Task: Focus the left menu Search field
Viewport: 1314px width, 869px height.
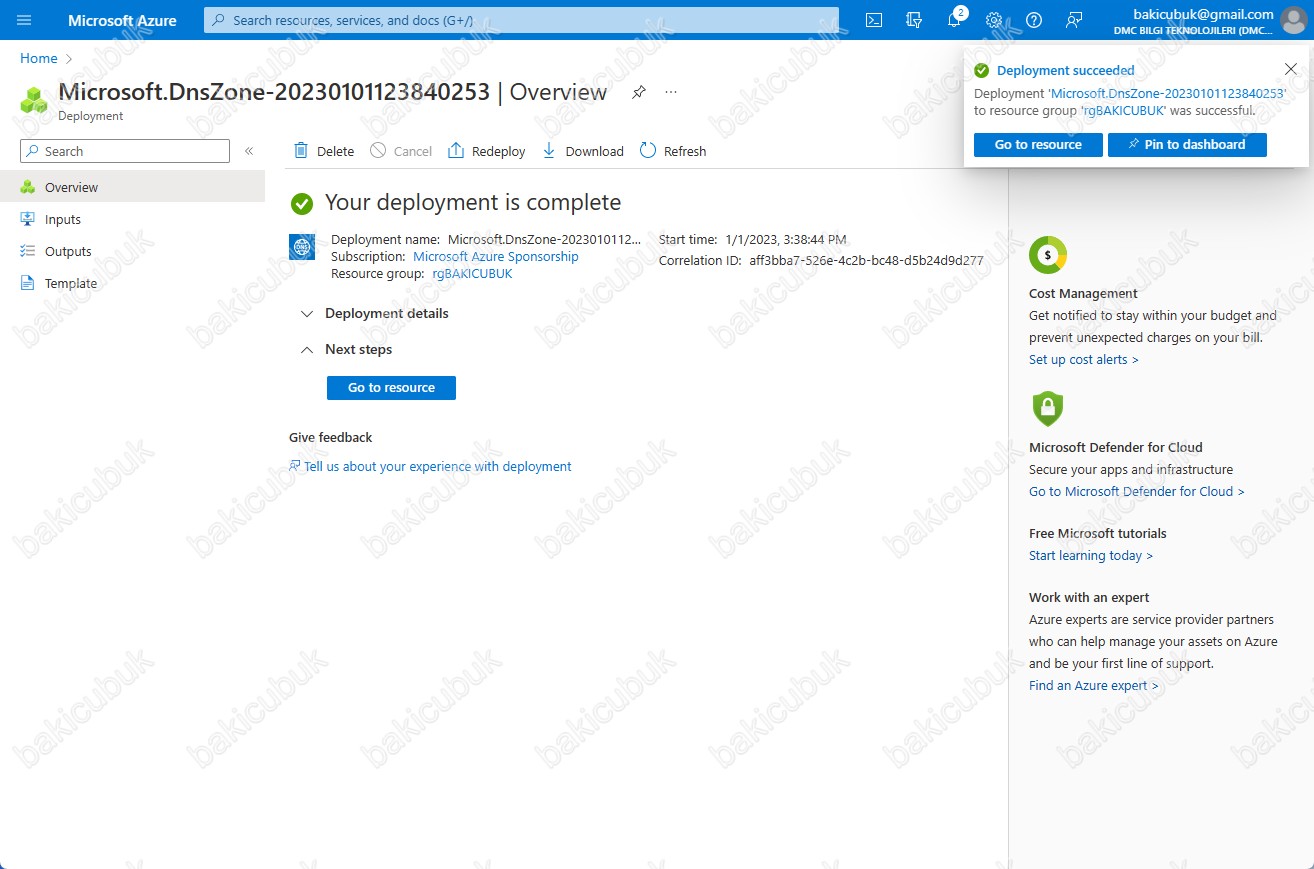Action: click(x=125, y=151)
